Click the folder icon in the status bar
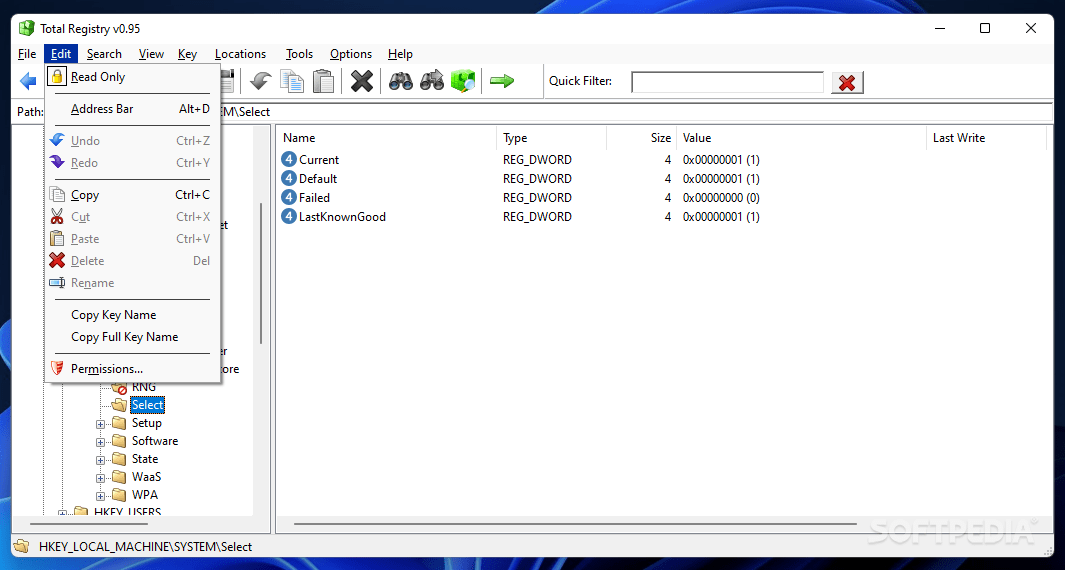 click(22, 546)
